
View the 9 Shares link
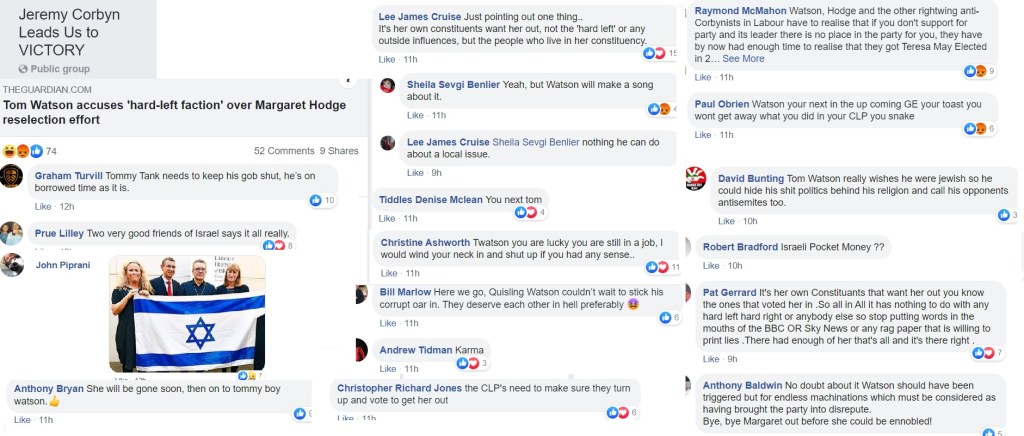[x=339, y=151]
